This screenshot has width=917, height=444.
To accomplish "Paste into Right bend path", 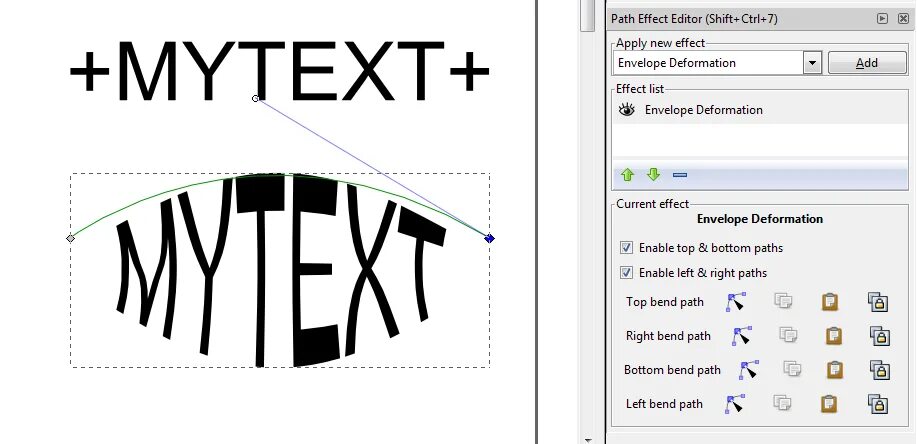I will click(834, 336).
